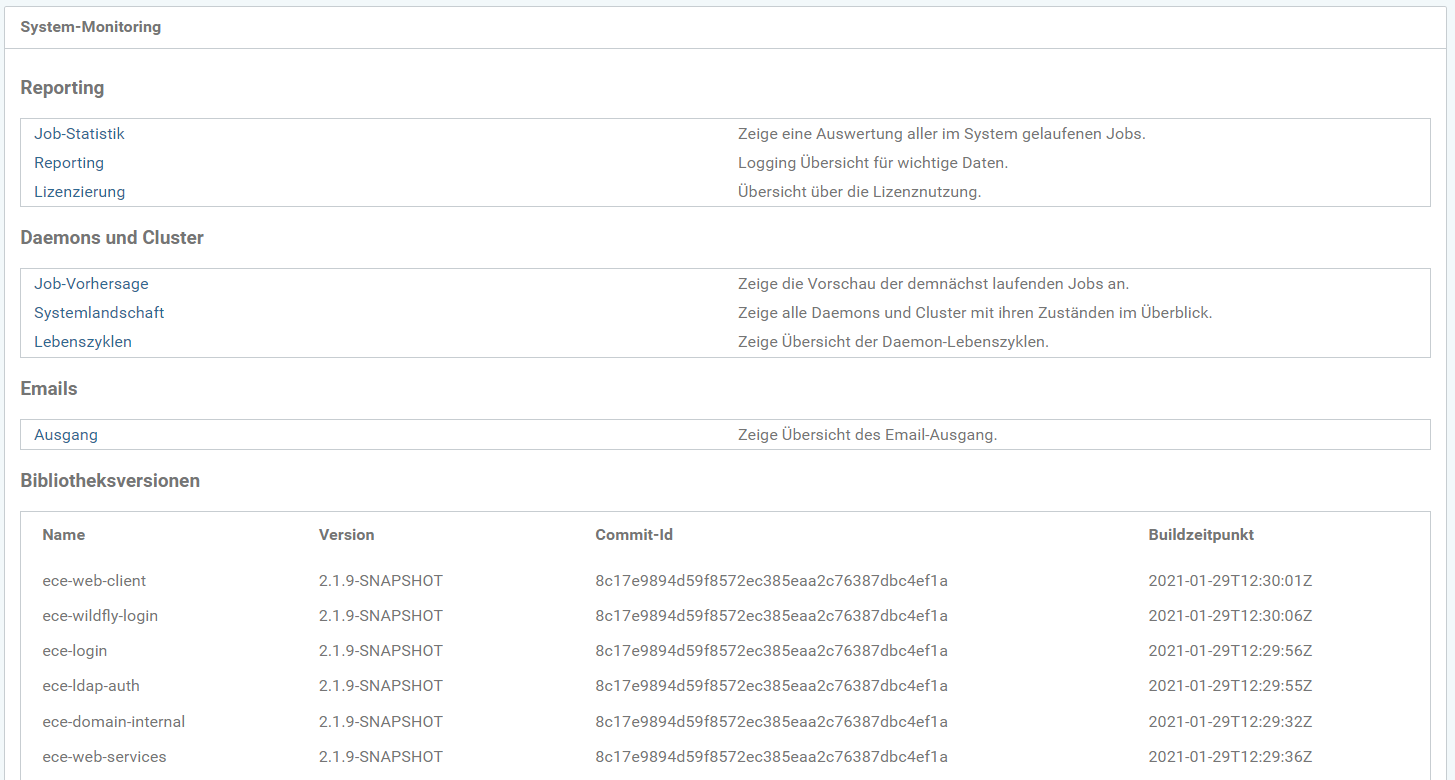
Task: Select the ece-wildfly-login library name
Action: pos(100,616)
